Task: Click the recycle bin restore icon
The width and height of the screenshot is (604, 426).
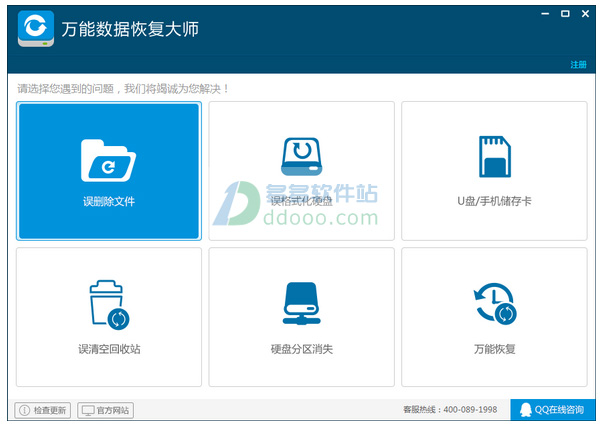Action: 109,305
